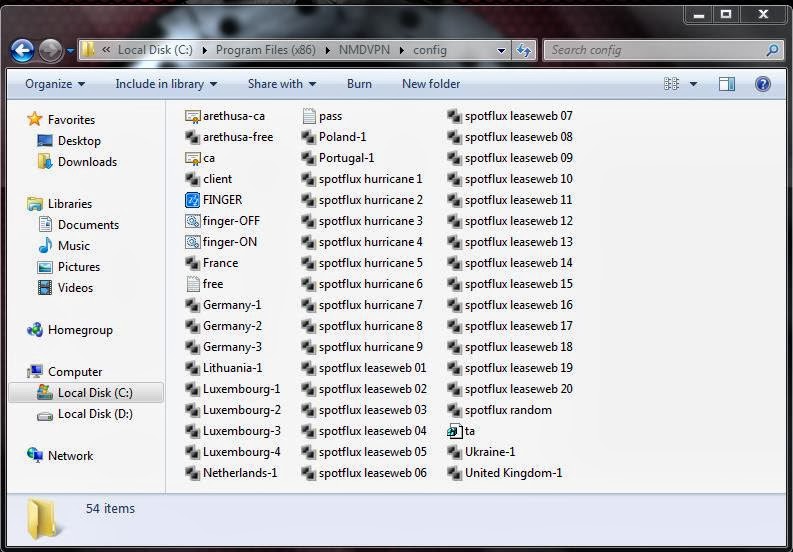Viewport: 793px width, 552px height.
Task: Open the Help question mark icon
Action: 763,83
